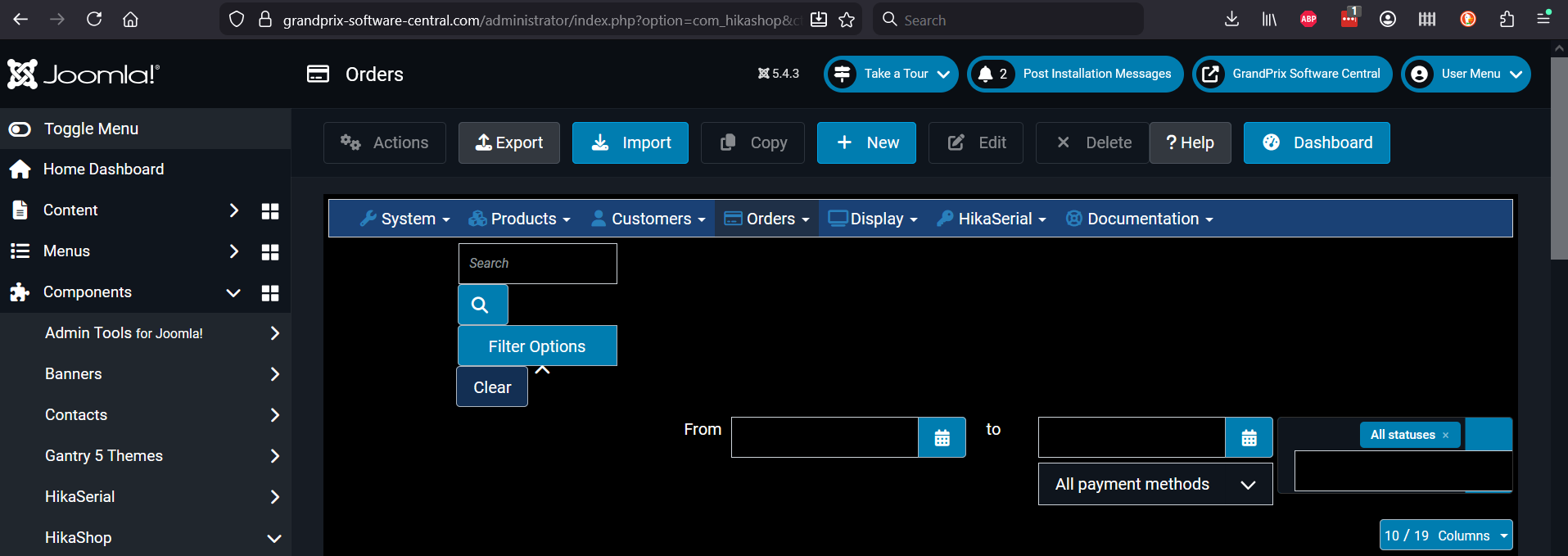The width and height of the screenshot is (1568, 556).
Task: Open the Take a Tour dropdown
Action: 891,74
